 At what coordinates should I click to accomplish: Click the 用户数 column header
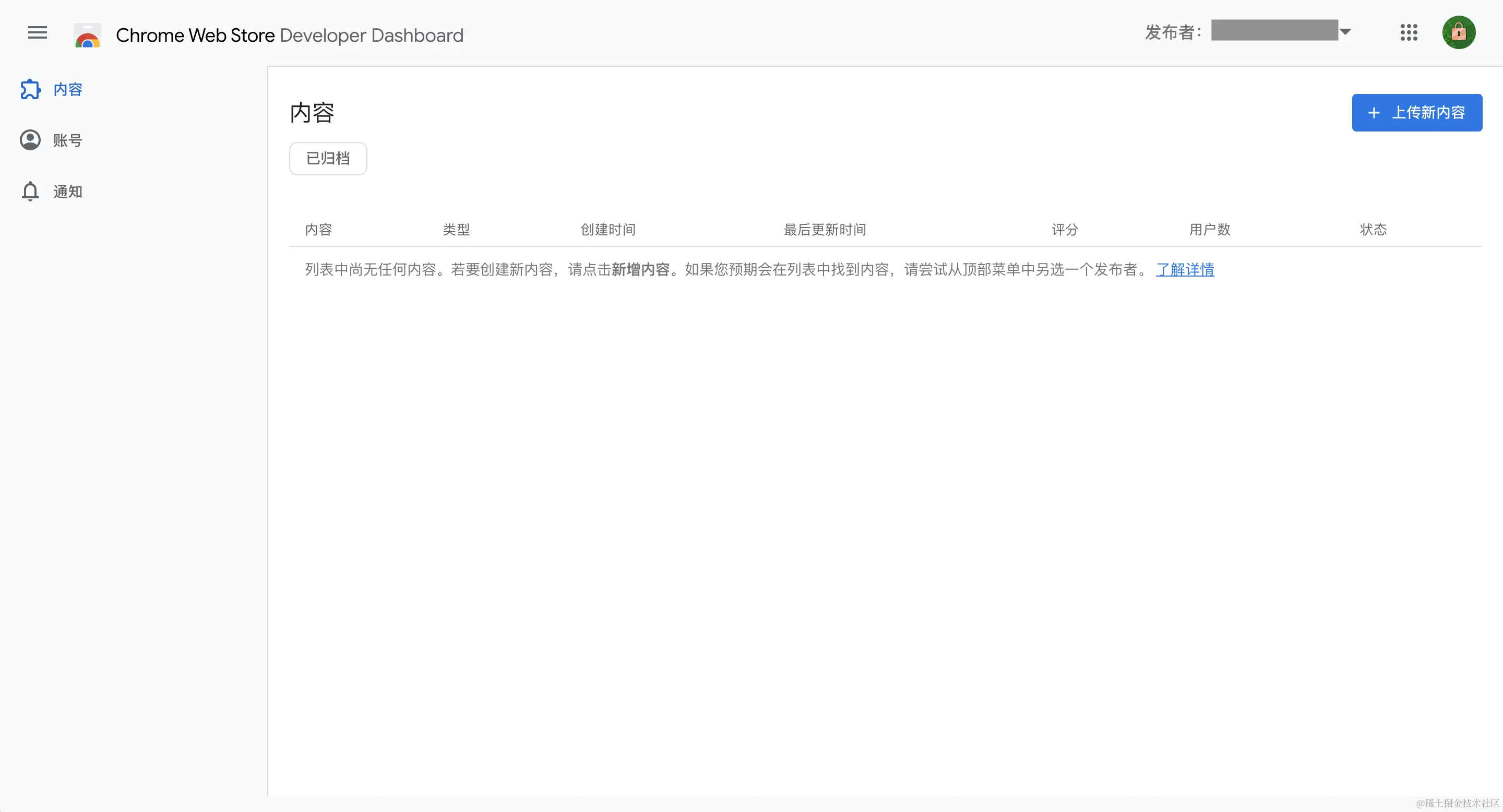coord(1210,230)
